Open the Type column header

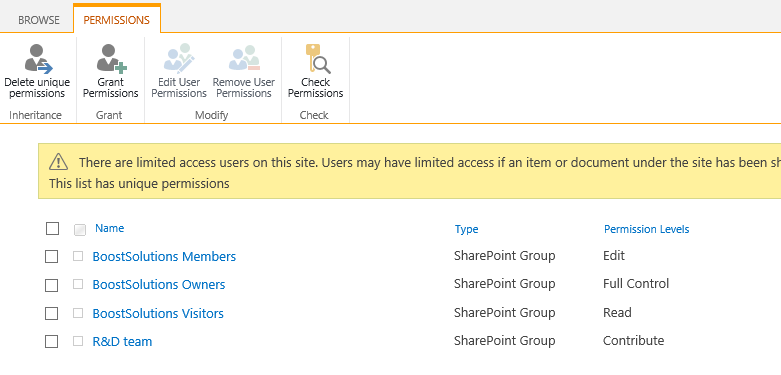466,229
